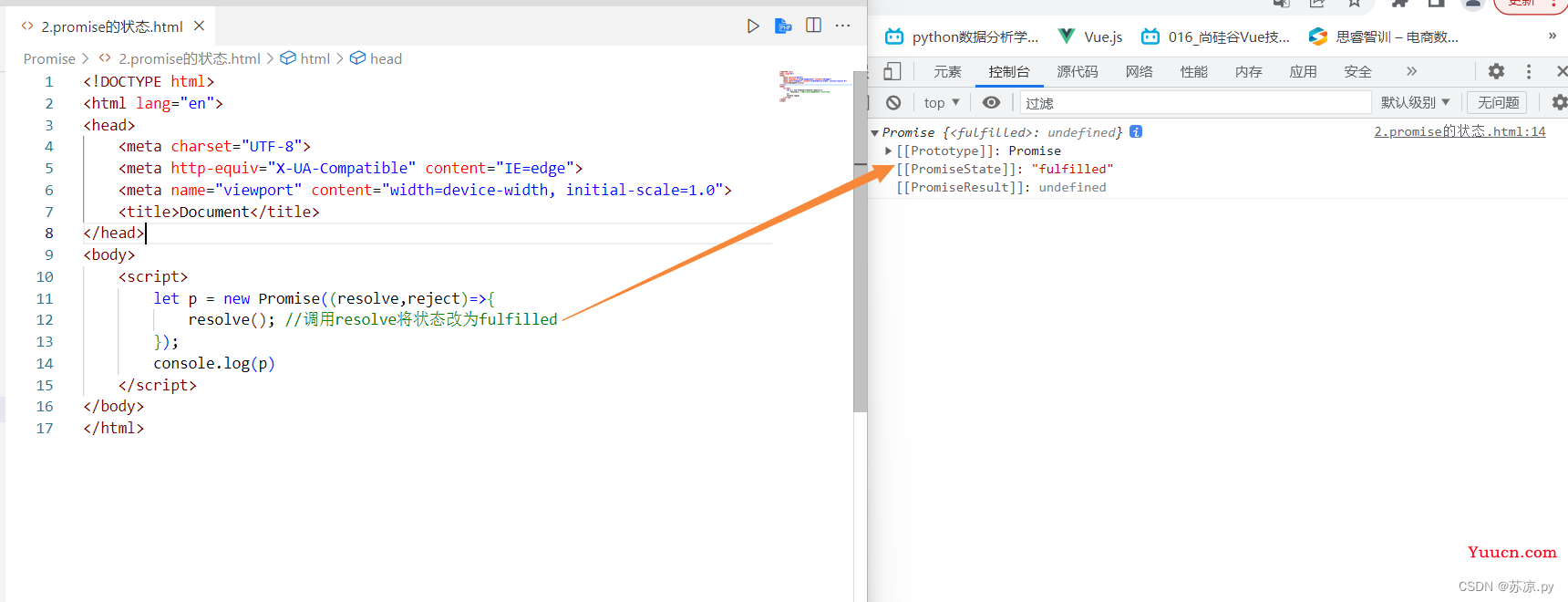Open source link 2.promise的状态.html:14
The width and height of the screenshot is (1568, 602).
(1460, 132)
